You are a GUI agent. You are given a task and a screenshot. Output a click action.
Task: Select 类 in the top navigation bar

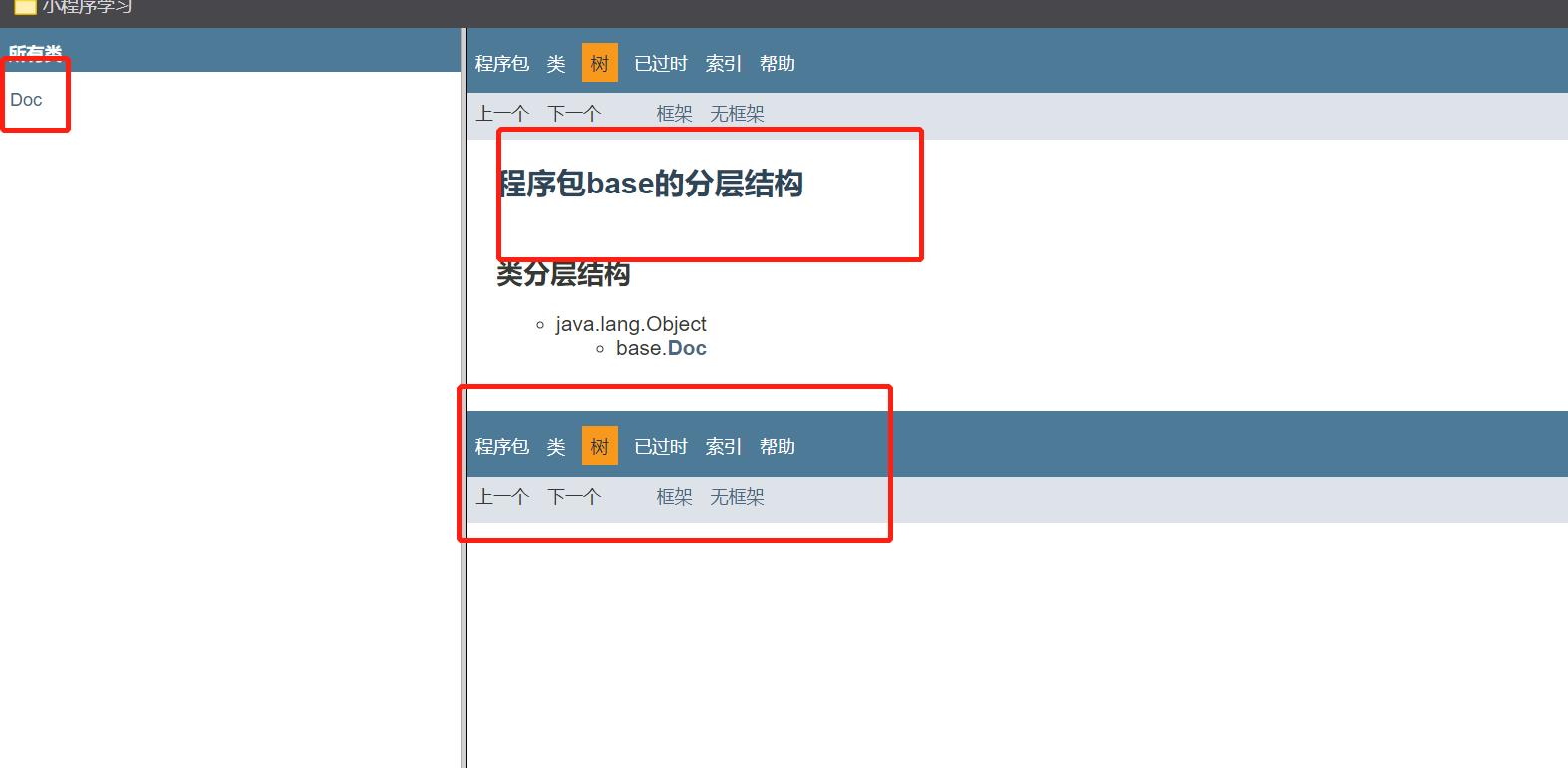(556, 64)
